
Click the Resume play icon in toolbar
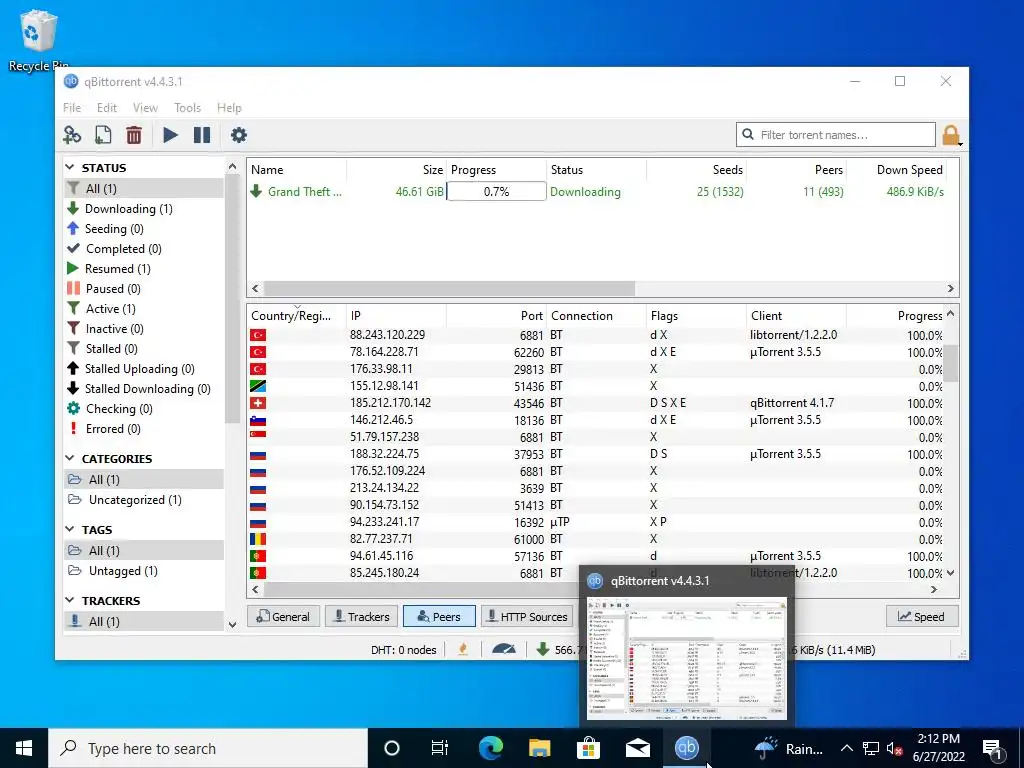[170, 135]
